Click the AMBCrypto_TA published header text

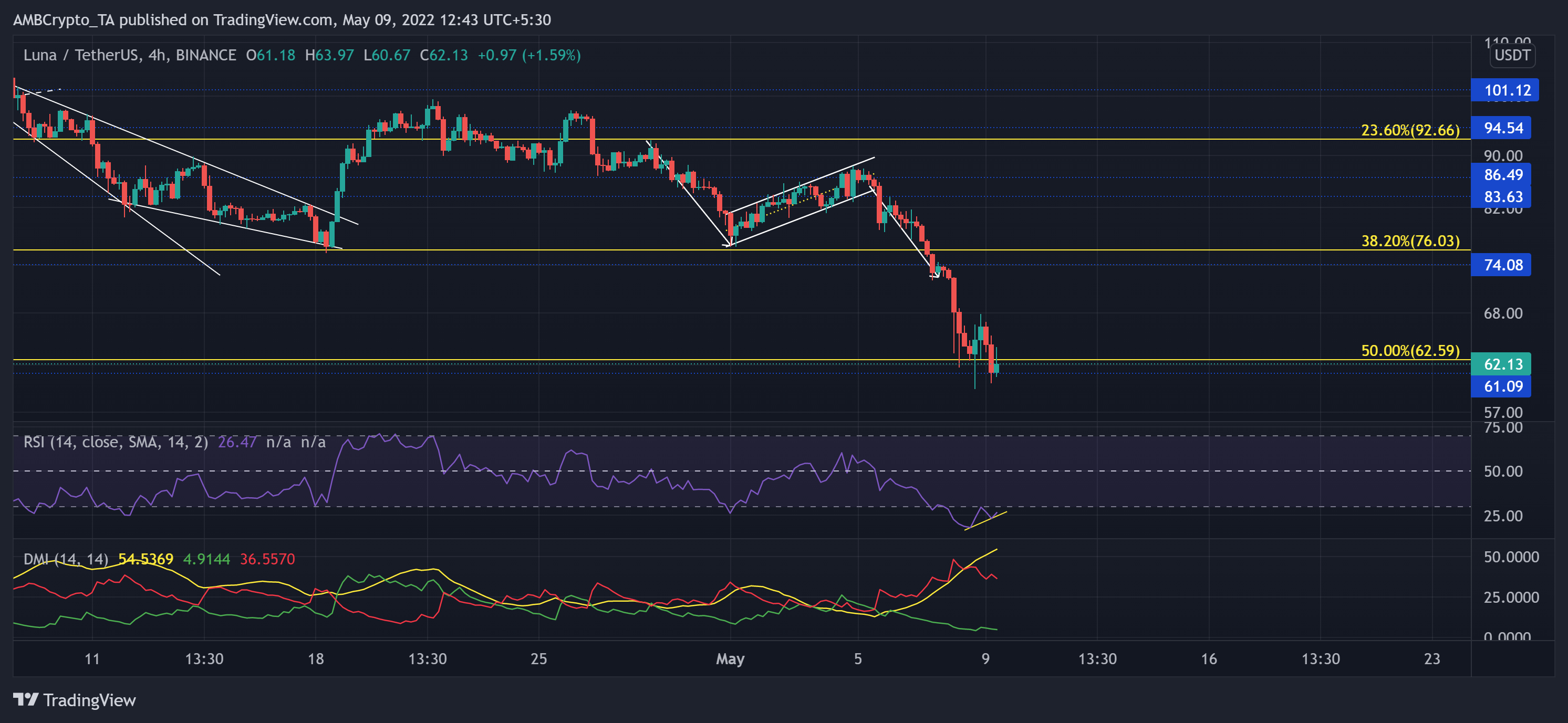pyautogui.click(x=282, y=20)
